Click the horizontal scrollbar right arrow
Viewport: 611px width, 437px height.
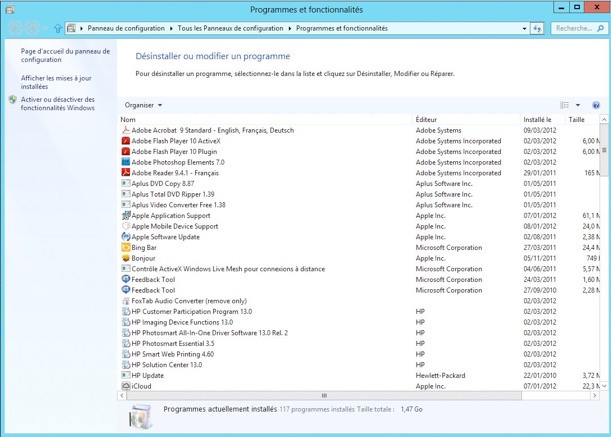595,396
